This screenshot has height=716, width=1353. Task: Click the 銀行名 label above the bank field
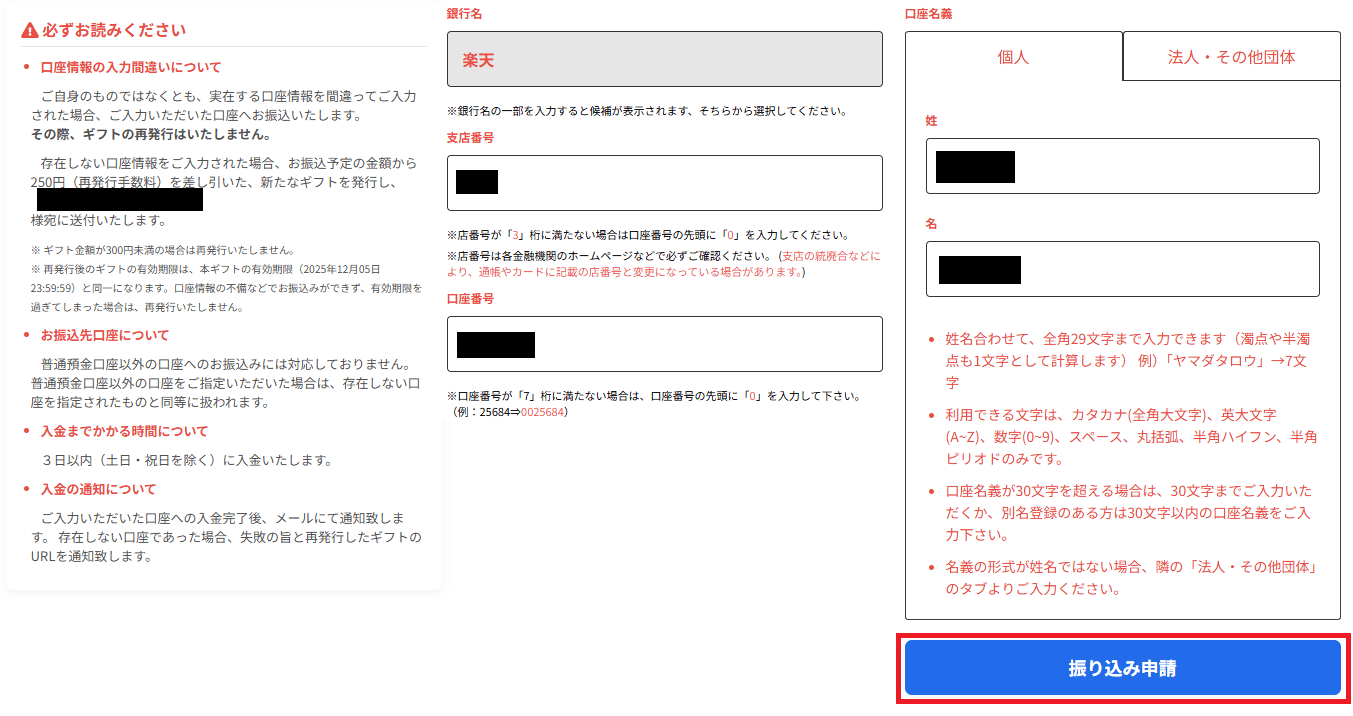(464, 14)
